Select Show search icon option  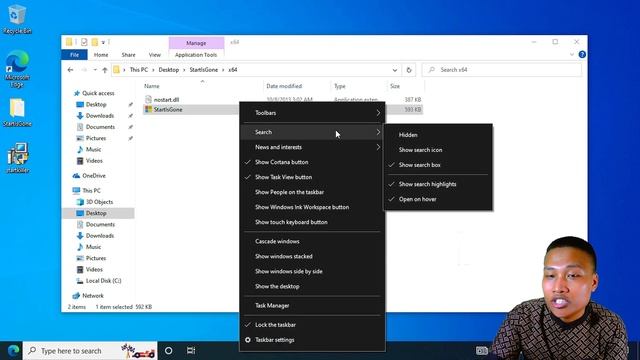(438, 150)
